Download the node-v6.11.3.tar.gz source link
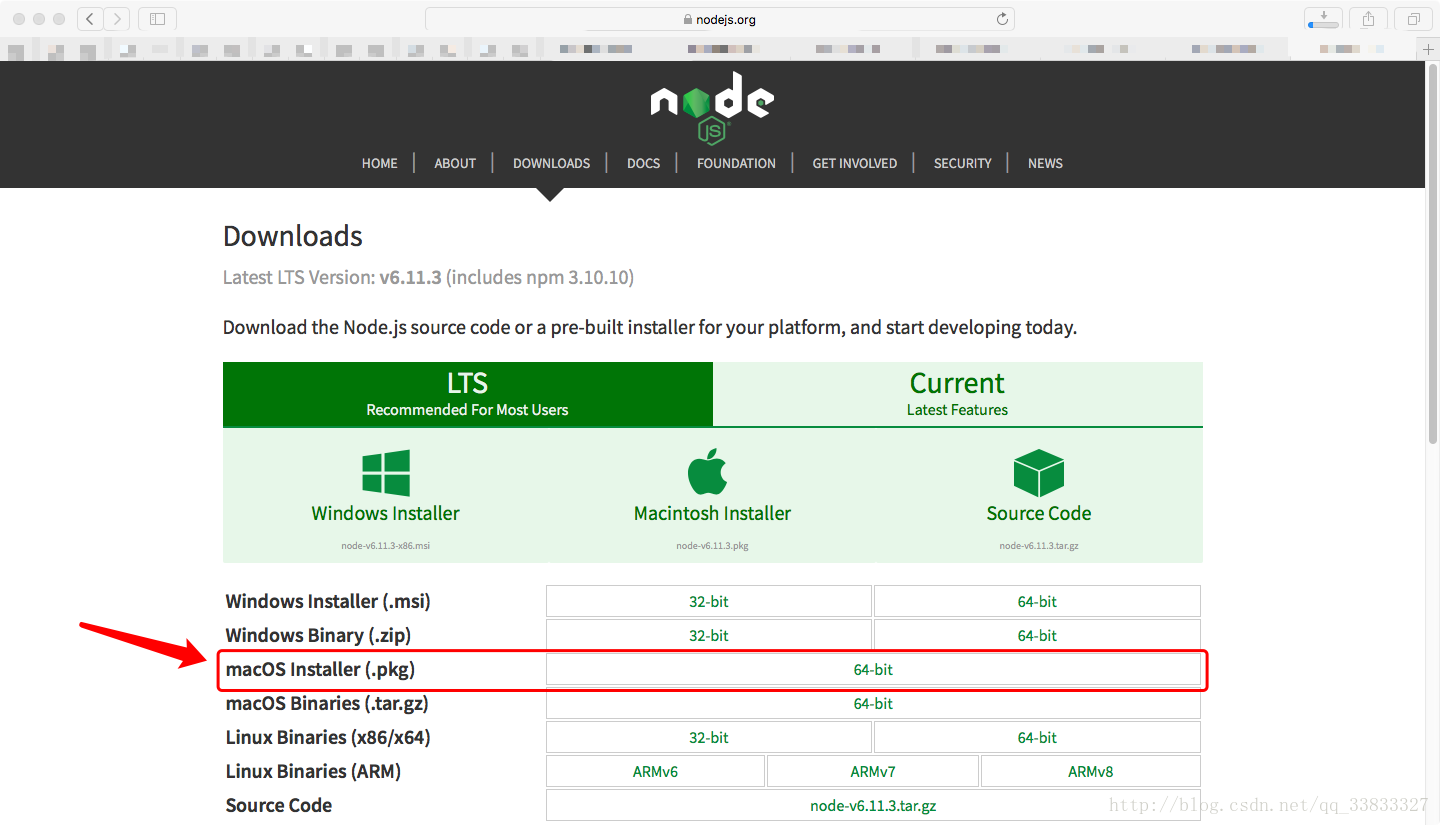1440x825 pixels. click(x=873, y=805)
